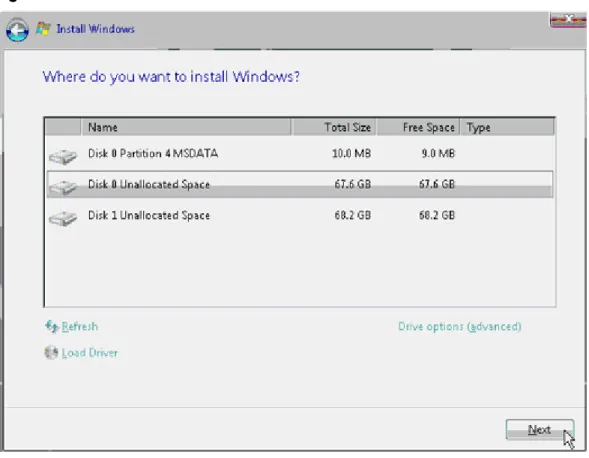The image size is (589, 458).
Task: Select Disk 1 Unallocated Space row
Action: (x=299, y=215)
